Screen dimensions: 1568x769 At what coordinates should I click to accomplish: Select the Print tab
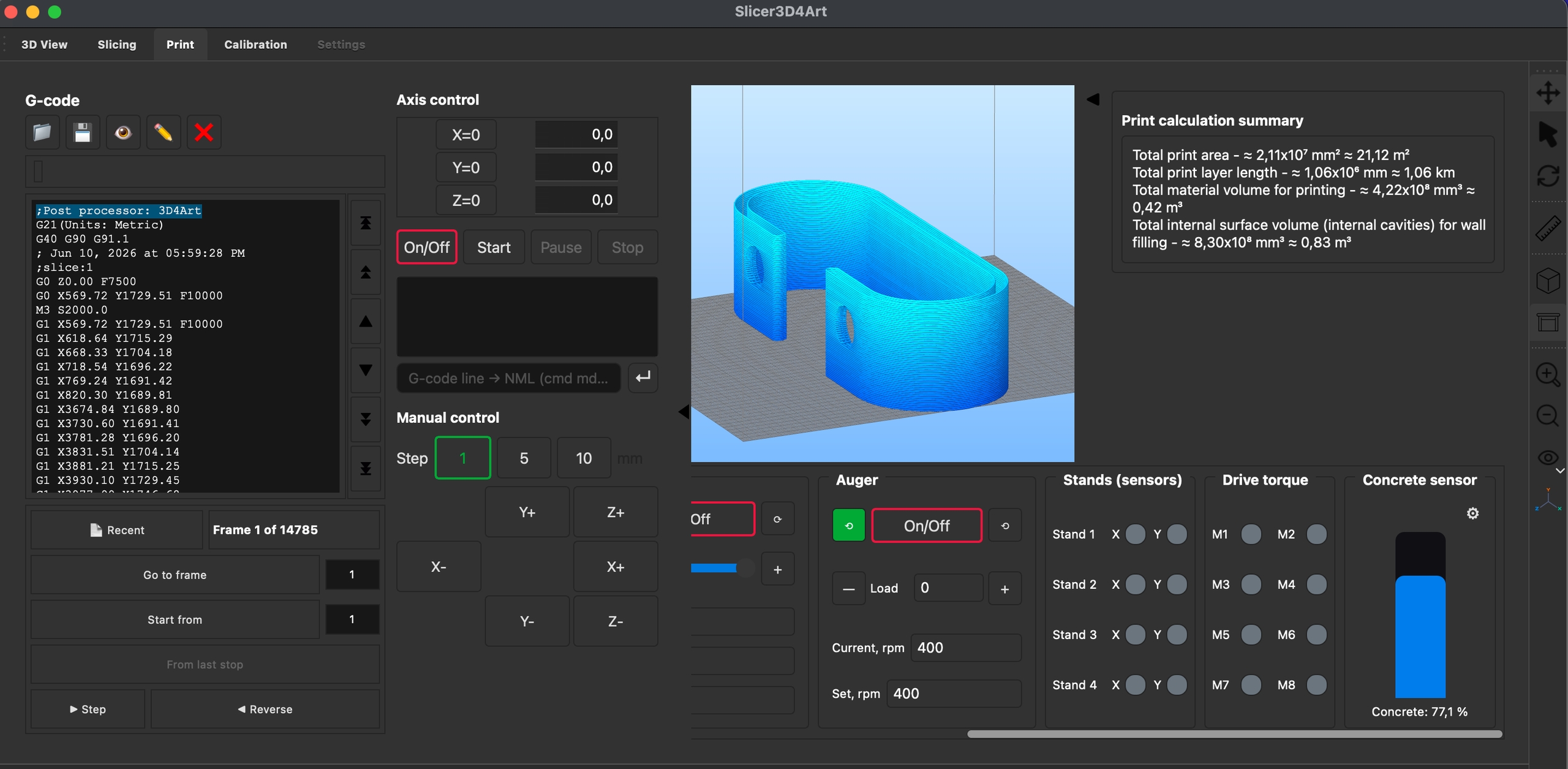point(180,45)
